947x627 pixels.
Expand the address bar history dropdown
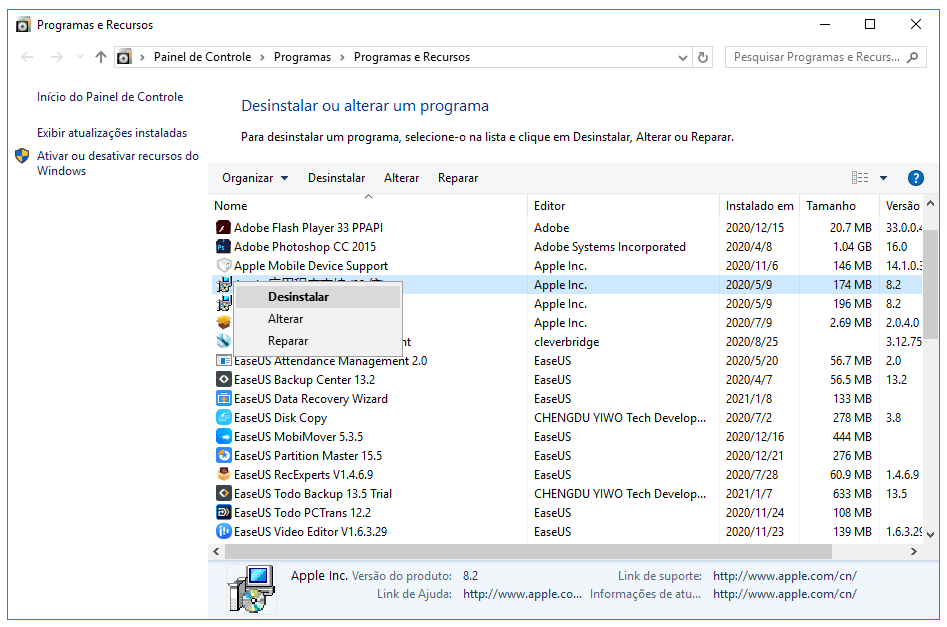[682, 58]
